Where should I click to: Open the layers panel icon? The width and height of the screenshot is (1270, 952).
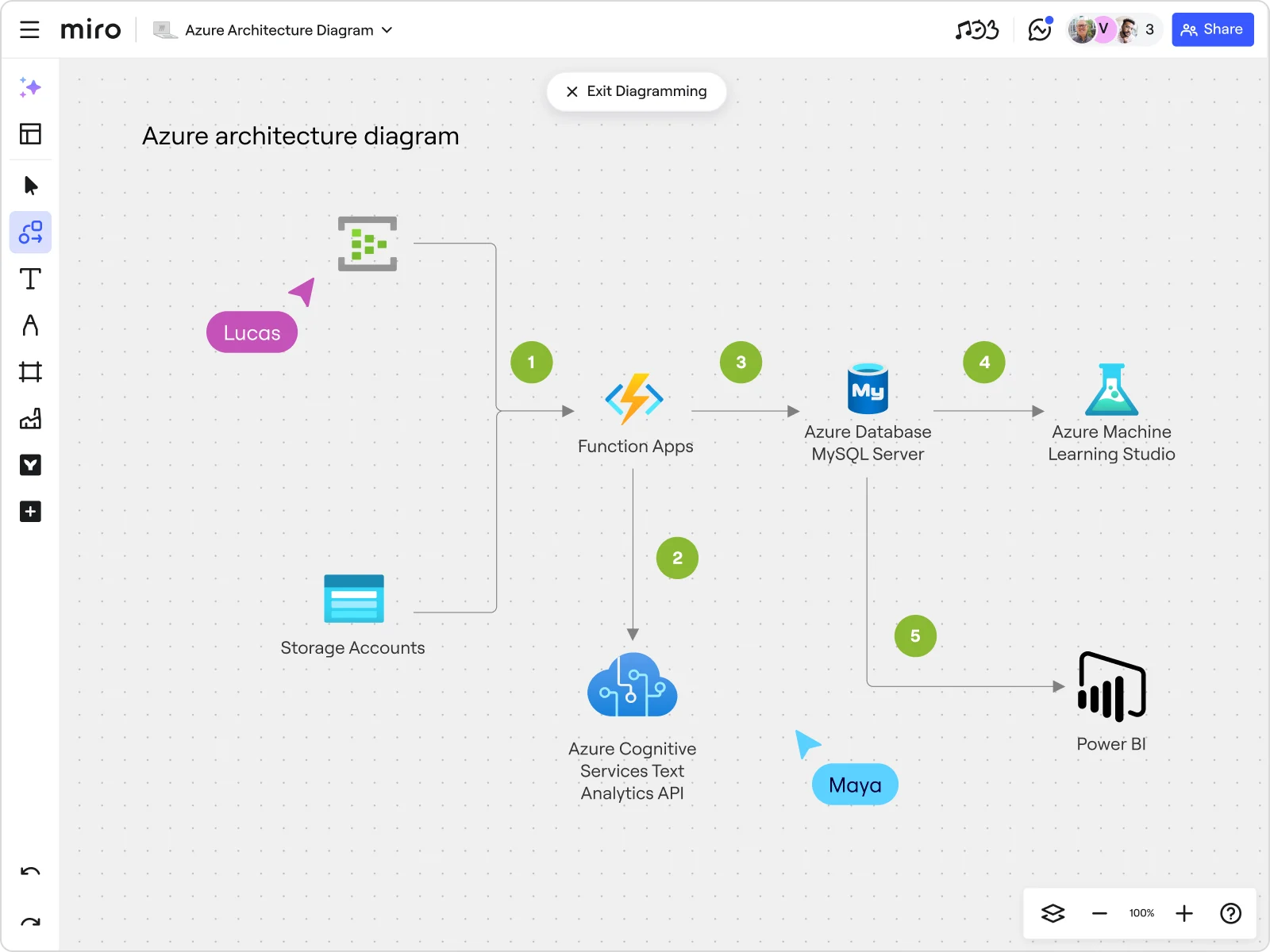pos(1053,914)
